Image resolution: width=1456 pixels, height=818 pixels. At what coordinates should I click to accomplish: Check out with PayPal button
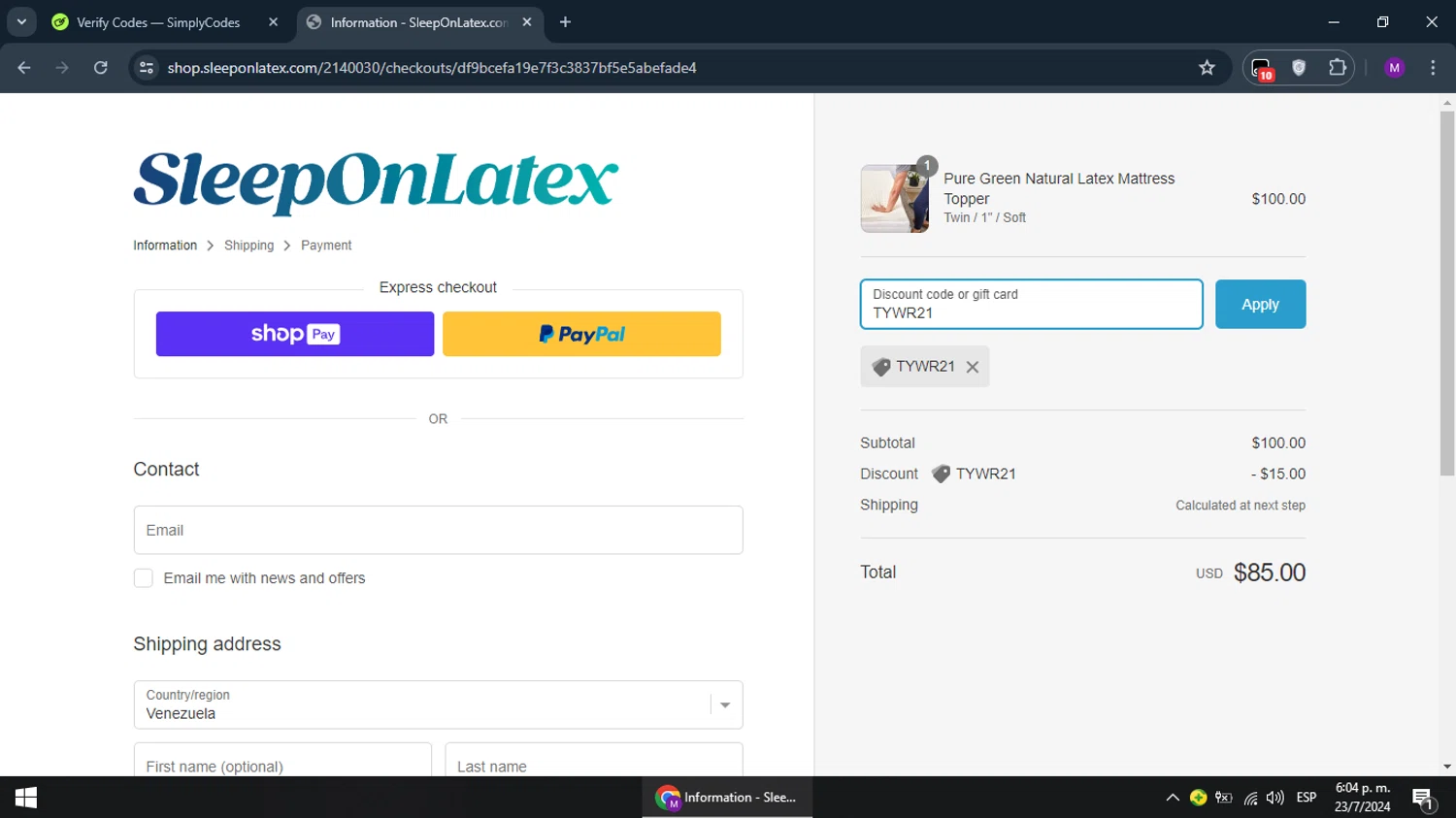click(581, 334)
